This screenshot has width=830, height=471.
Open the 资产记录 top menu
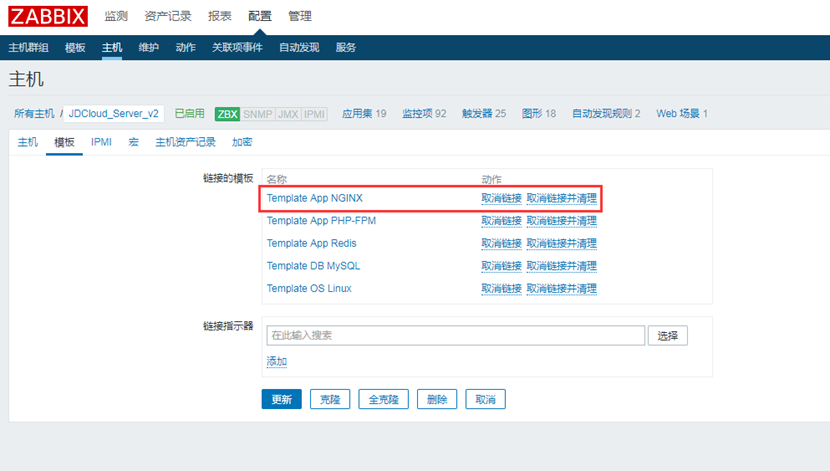[168, 16]
